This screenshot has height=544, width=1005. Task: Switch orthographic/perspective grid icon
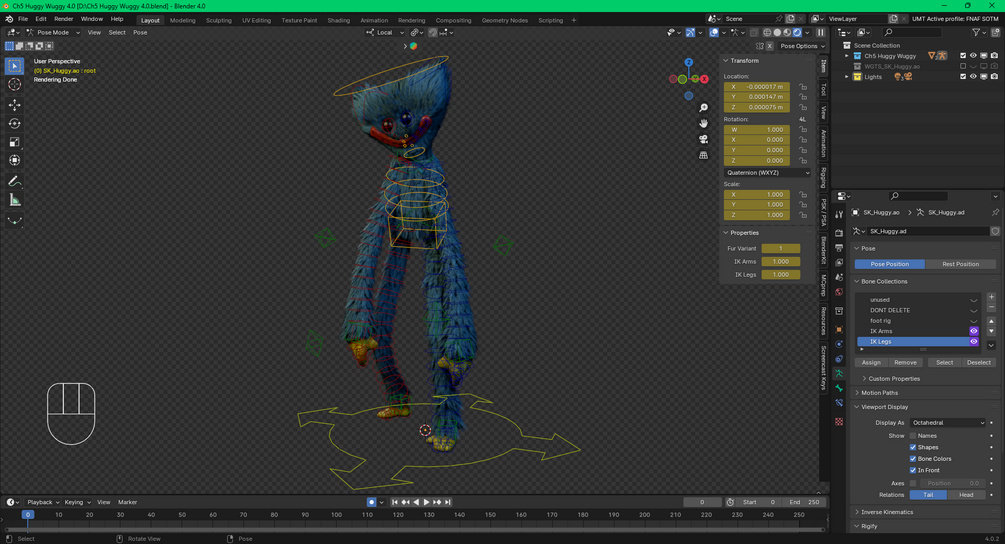[x=703, y=155]
